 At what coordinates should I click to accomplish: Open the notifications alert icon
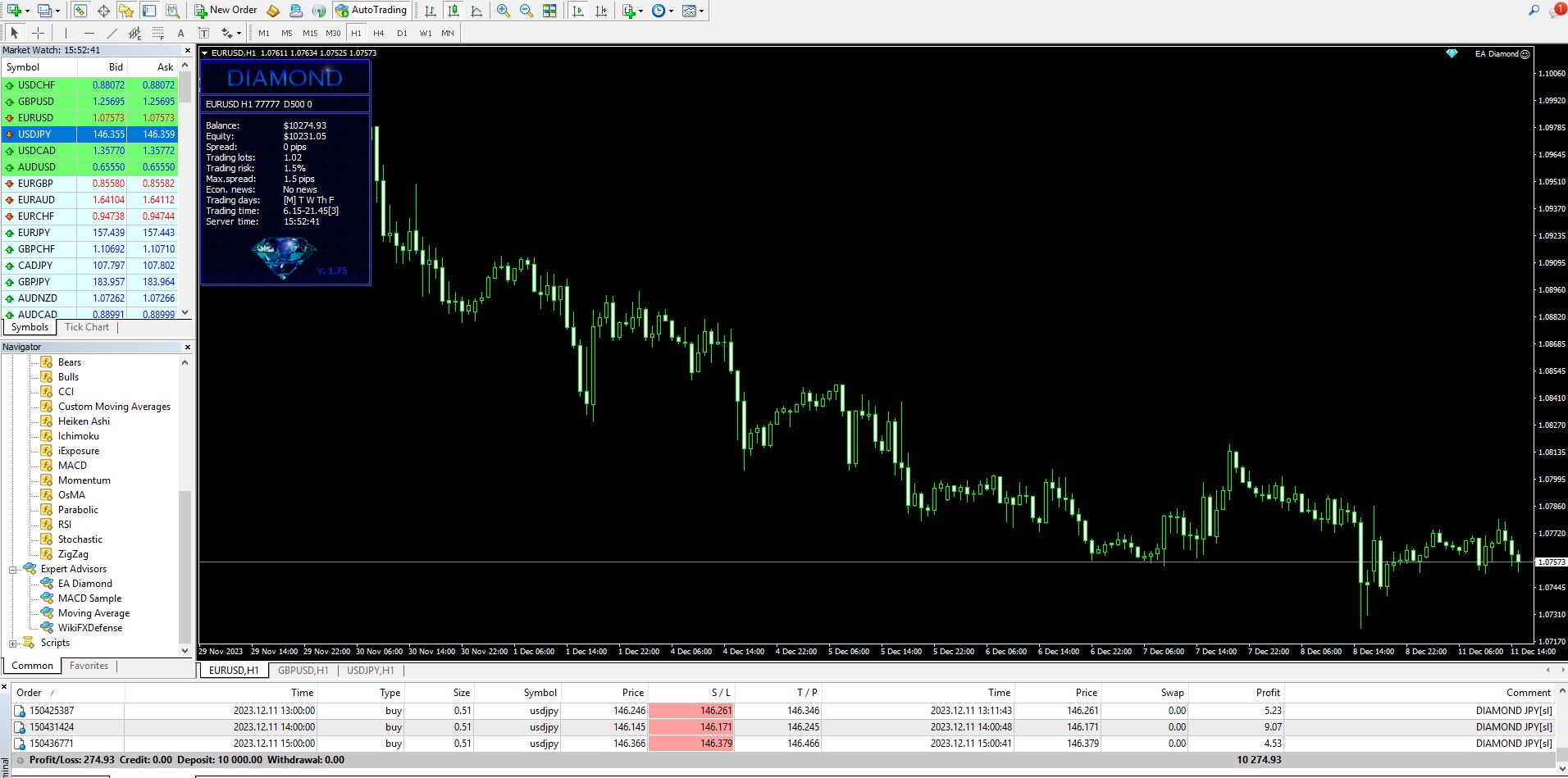1558,10
